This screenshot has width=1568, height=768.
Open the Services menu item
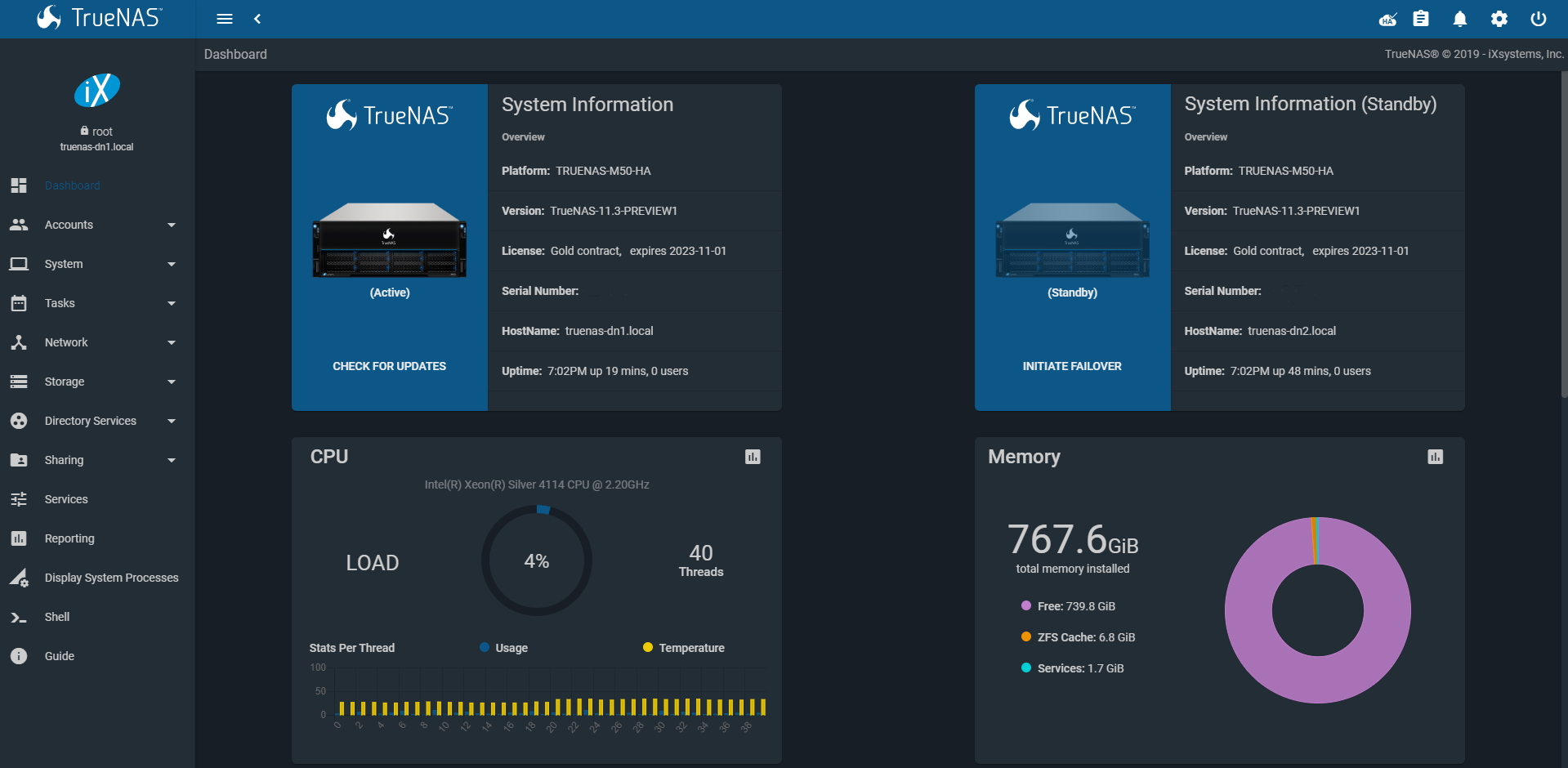97,499
